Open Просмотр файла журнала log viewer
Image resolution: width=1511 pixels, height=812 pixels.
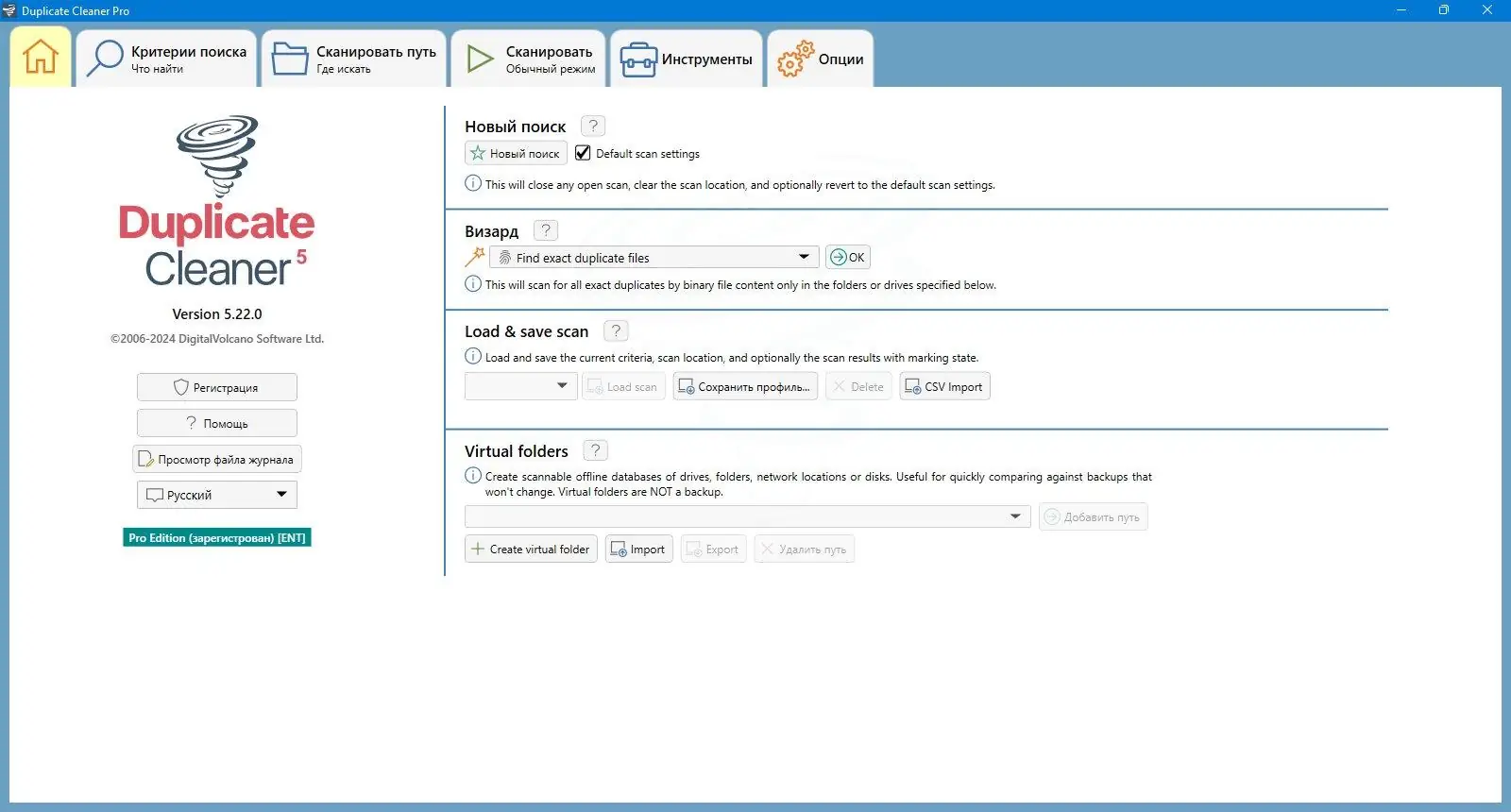point(217,459)
